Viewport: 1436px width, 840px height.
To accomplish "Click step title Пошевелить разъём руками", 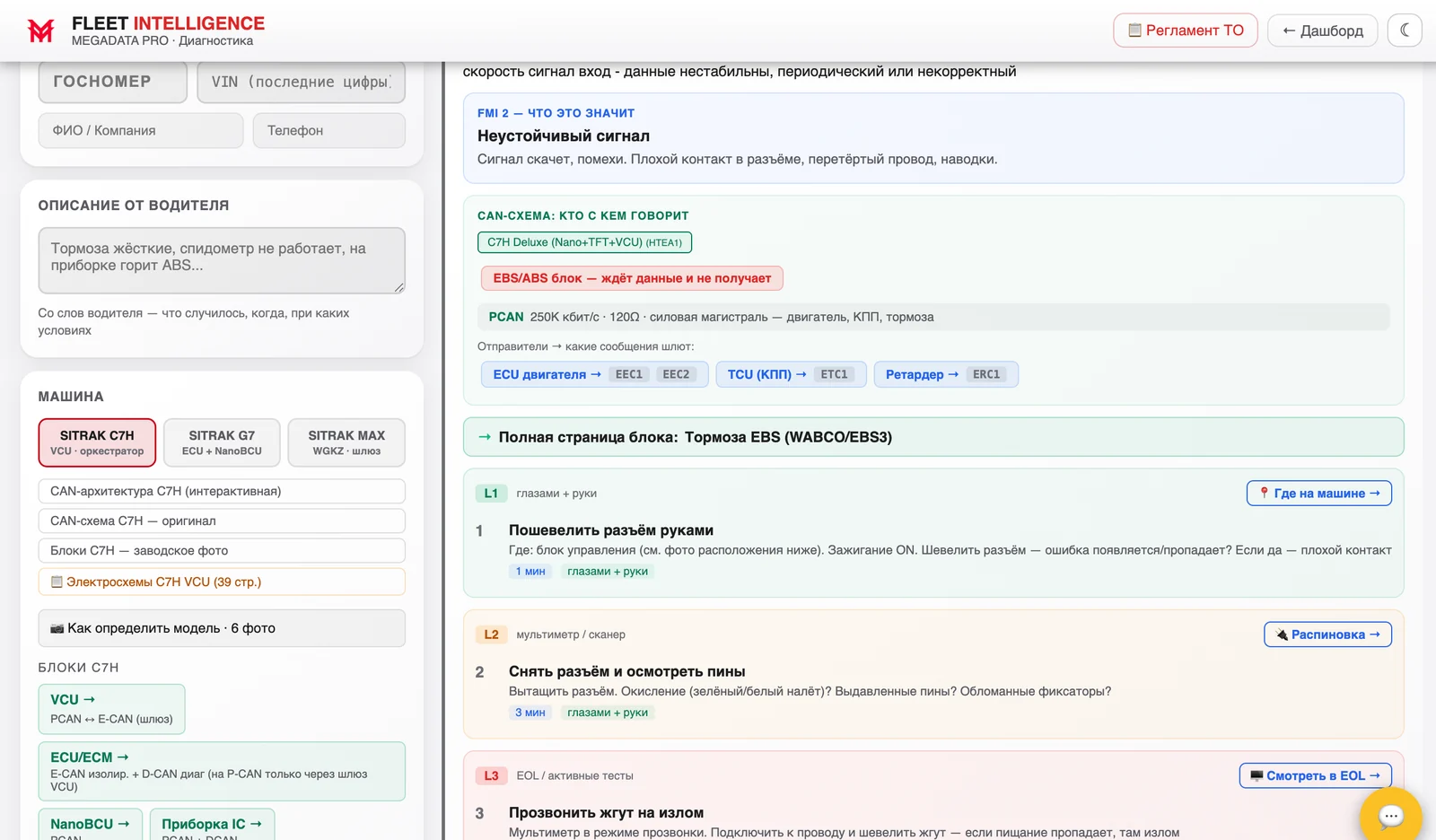I will point(611,530).
